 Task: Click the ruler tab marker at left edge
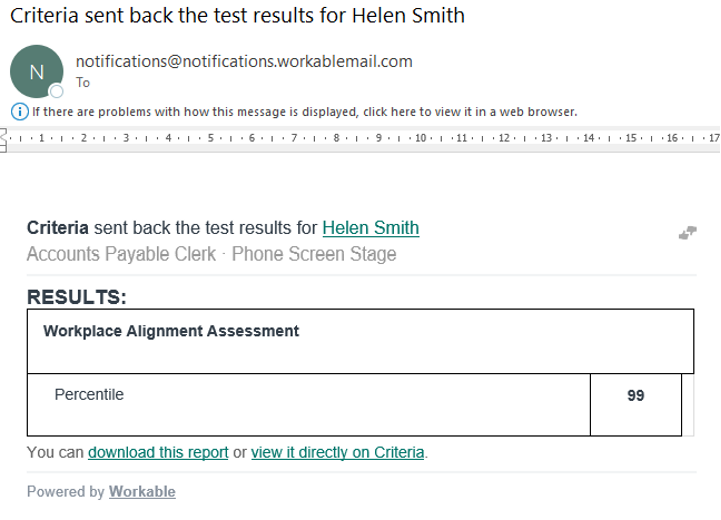pos(4,137)
